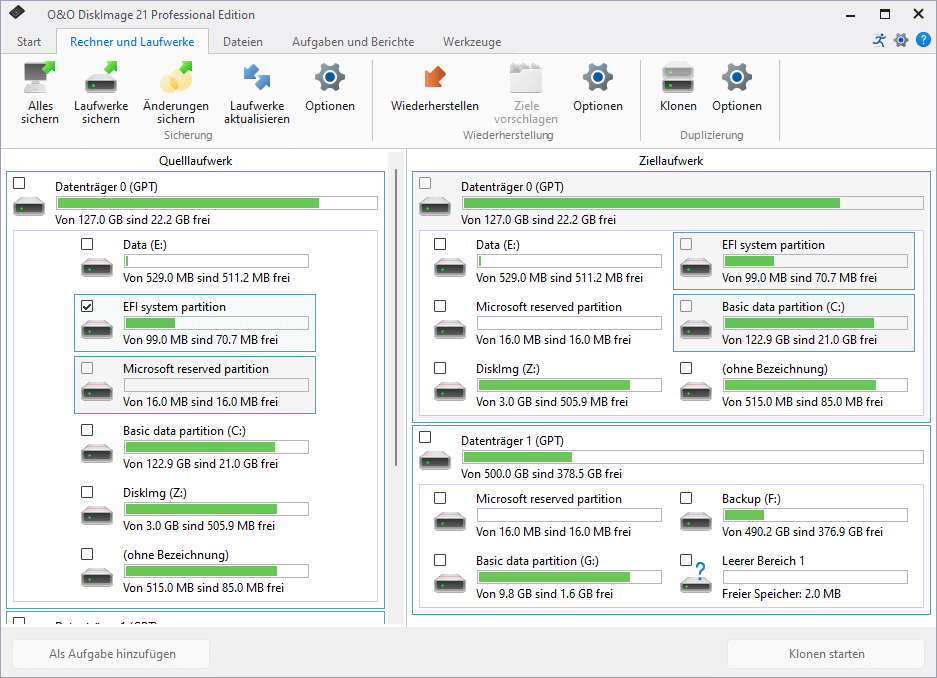Check target Basic data partition (G:) checkbox
The image size is (937, 678).
[x=440, y=560]
